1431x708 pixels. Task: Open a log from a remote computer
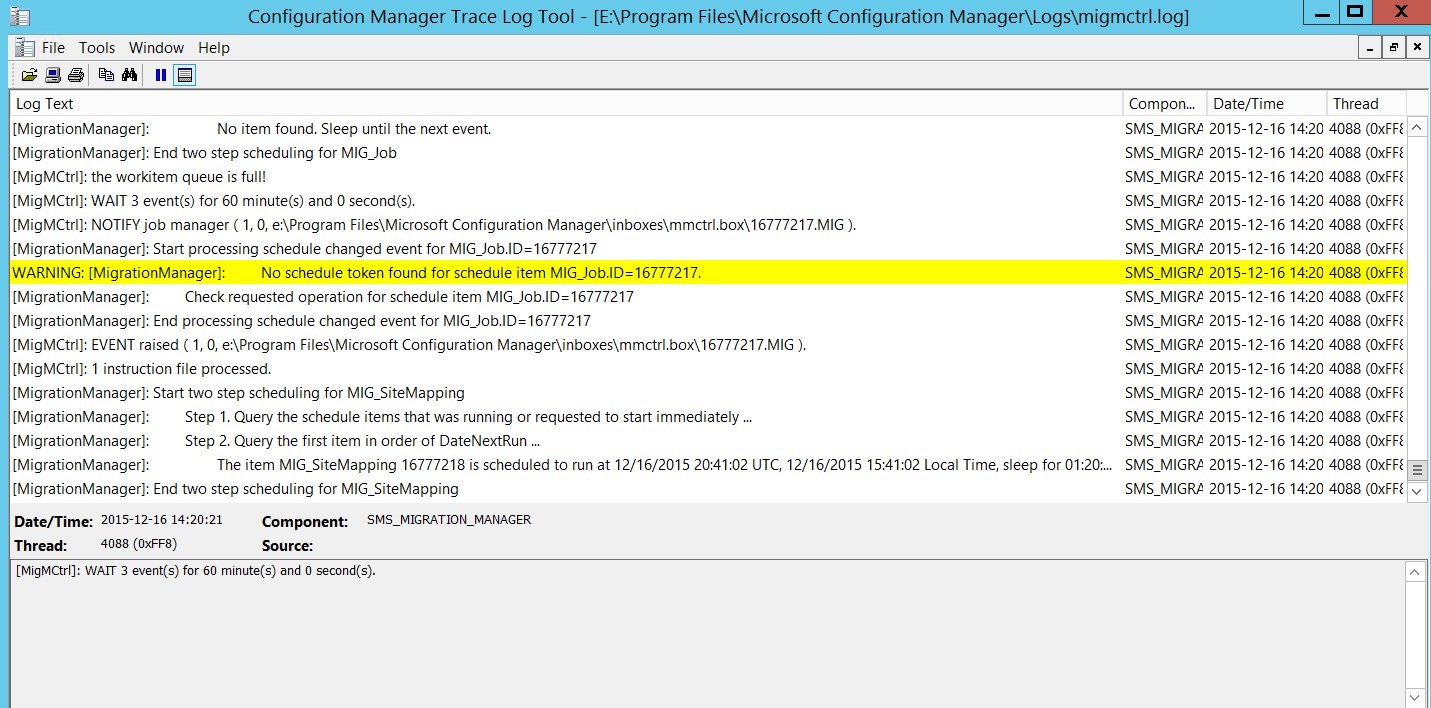(51, 74)
